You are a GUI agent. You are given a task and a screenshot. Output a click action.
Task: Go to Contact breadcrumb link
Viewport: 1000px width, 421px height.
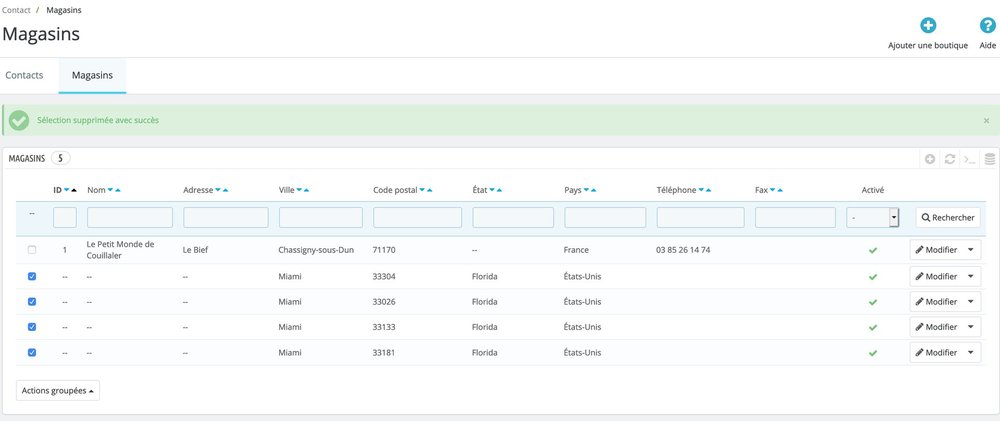(16, 10)
